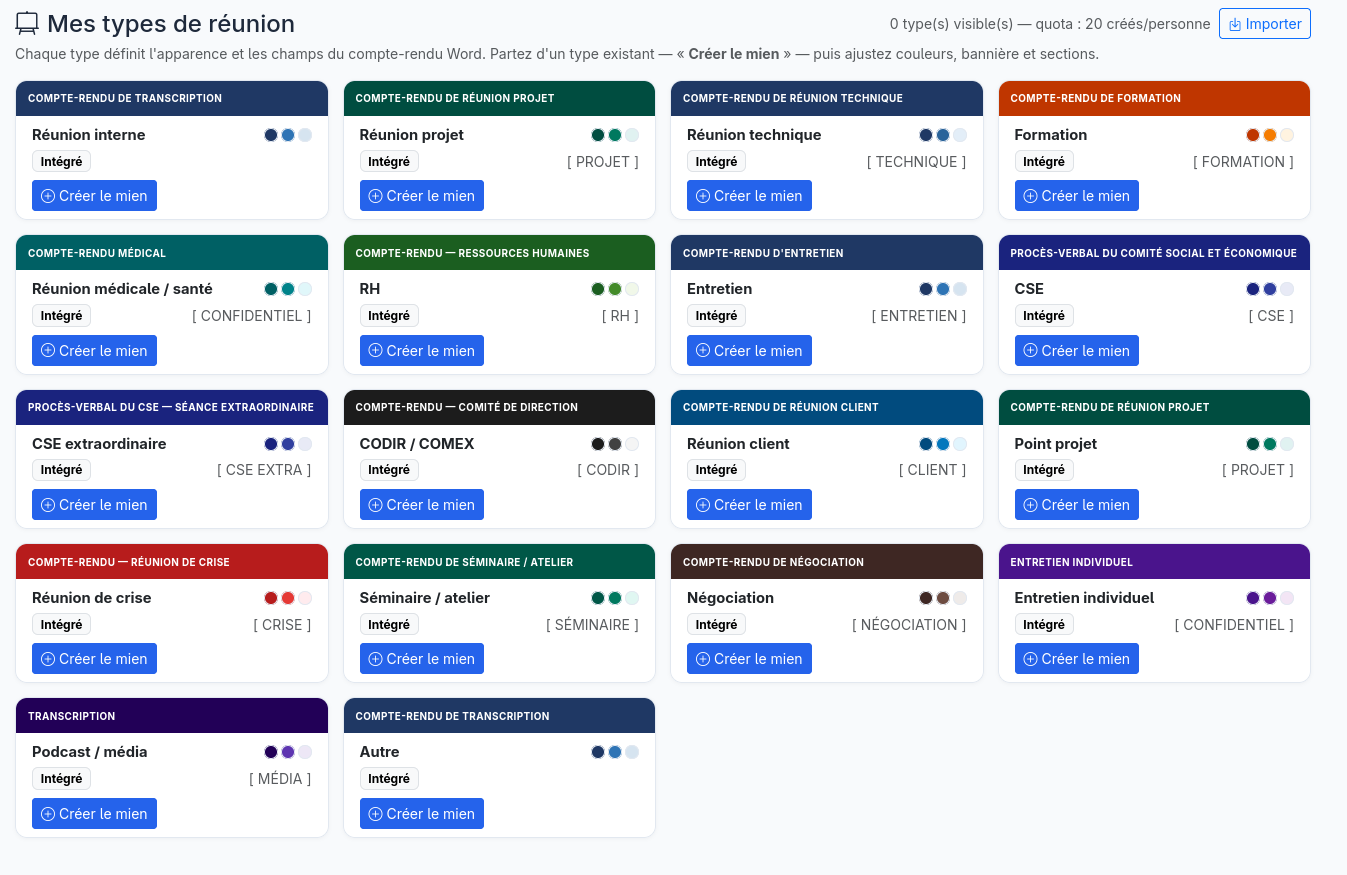
Task: Open the Compte-rendu de réunion client banner
Action: 827,407
